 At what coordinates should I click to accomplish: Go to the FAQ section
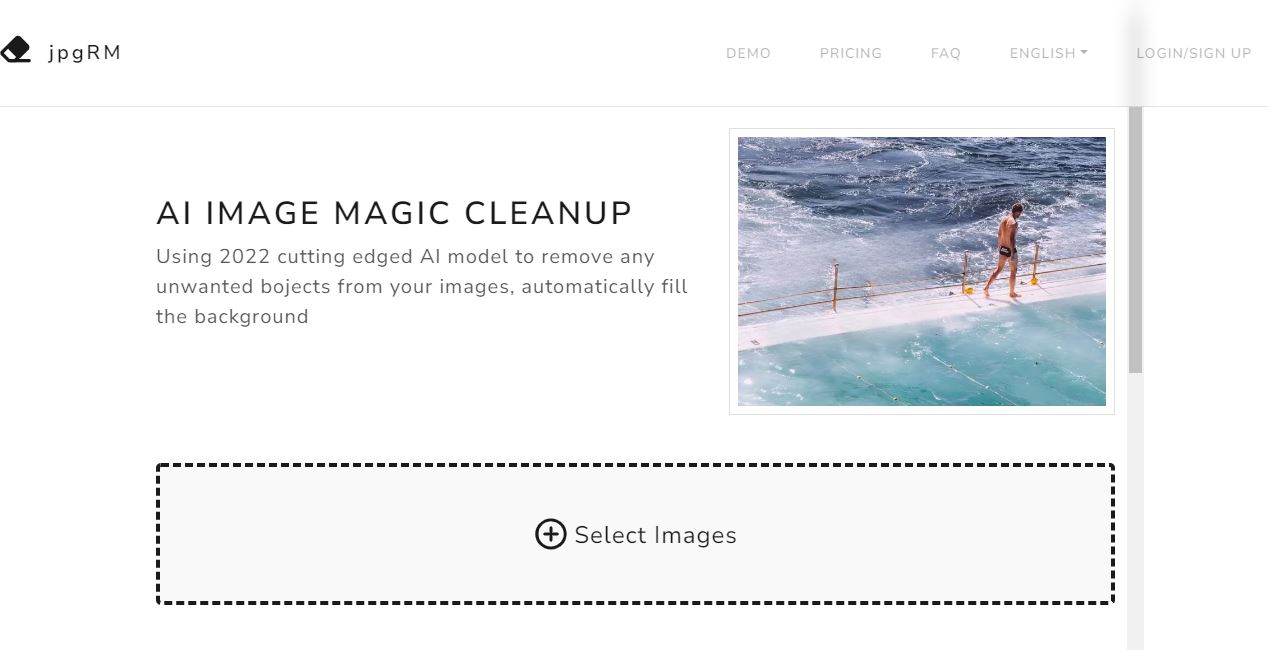pos(945,53)
